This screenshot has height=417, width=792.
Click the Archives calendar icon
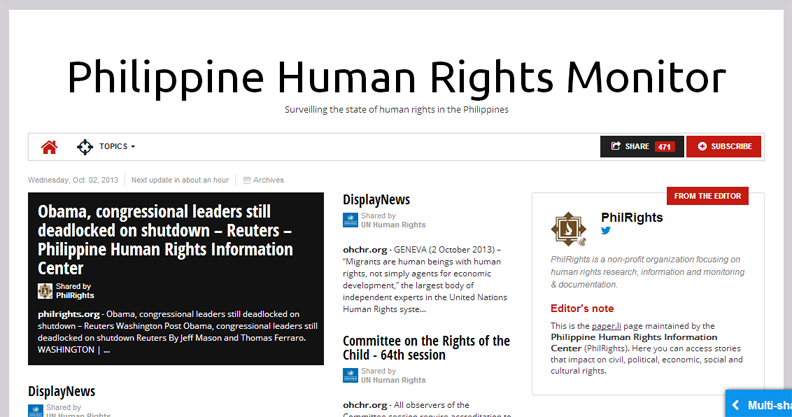point(247,180)
